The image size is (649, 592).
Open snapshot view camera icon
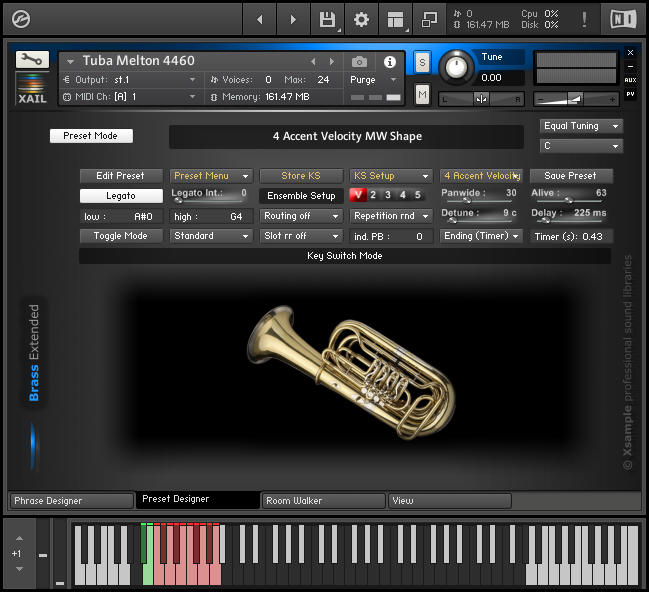pyautogui.click(x=359, y=62)
